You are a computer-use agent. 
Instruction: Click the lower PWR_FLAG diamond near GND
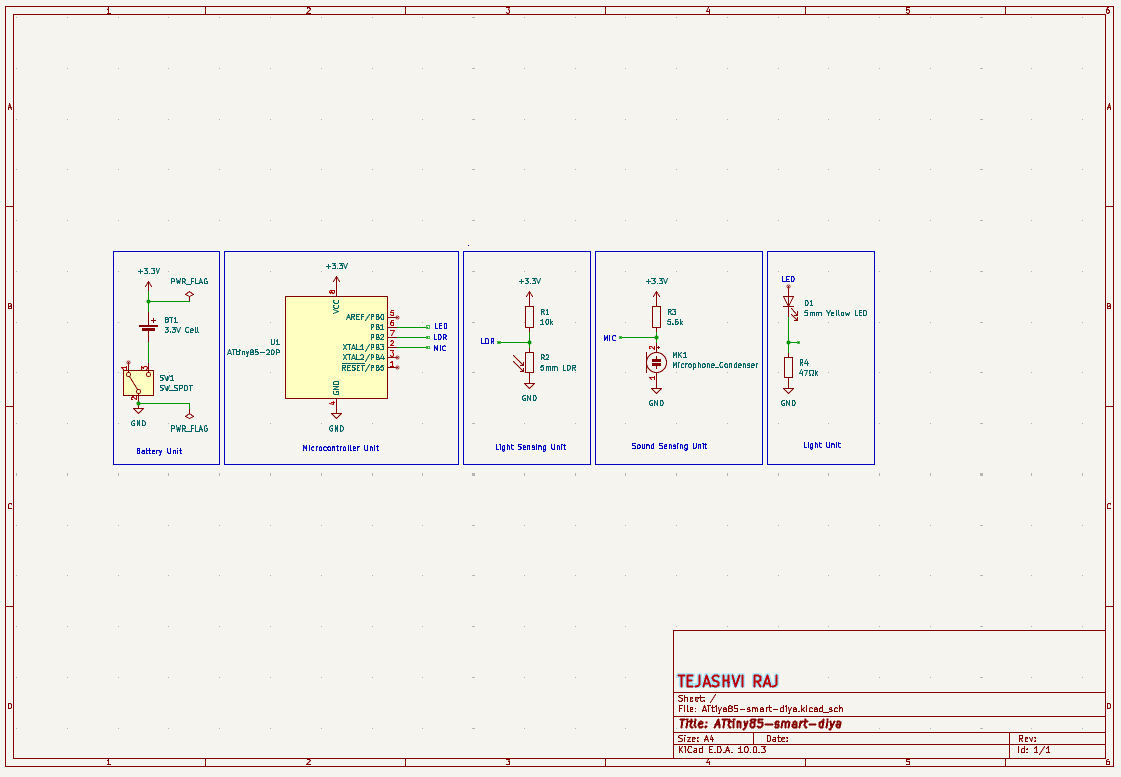pyautogui.click(x=189, y=415)
